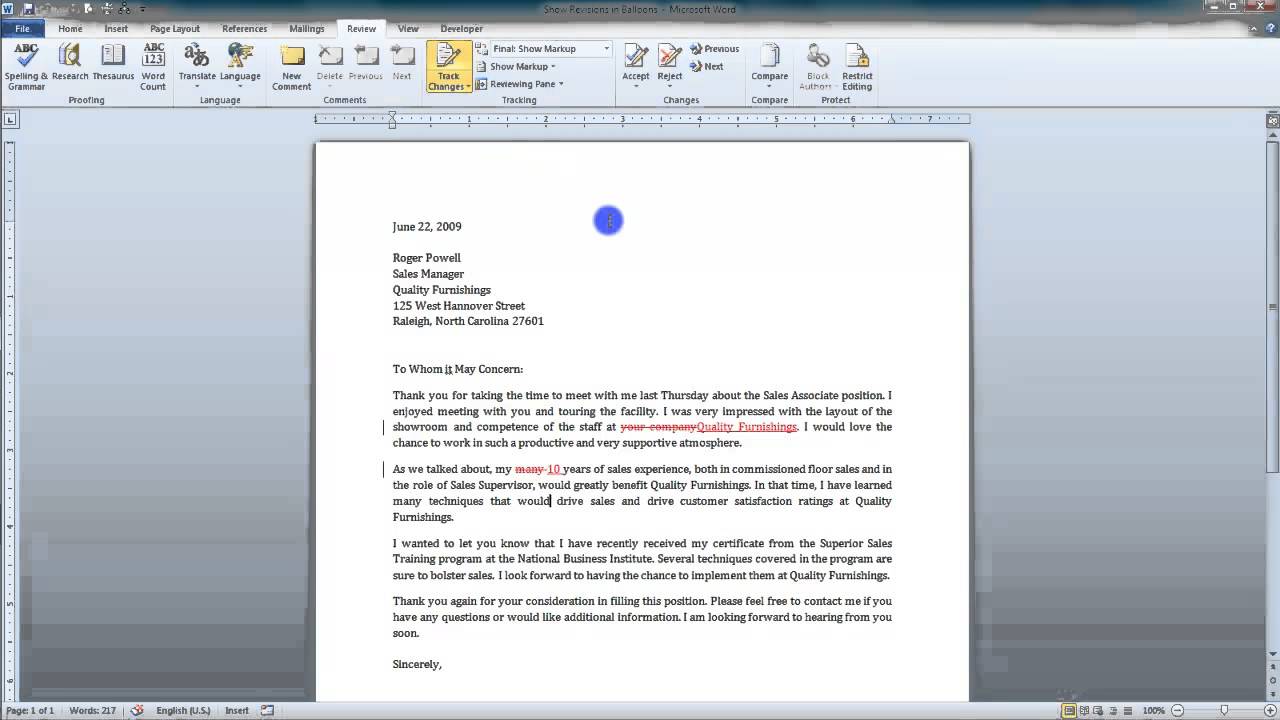This screenshot has height=720, width=1280.
Task: Expand the Show Markup menu
Action: click(x=516, y=66)
